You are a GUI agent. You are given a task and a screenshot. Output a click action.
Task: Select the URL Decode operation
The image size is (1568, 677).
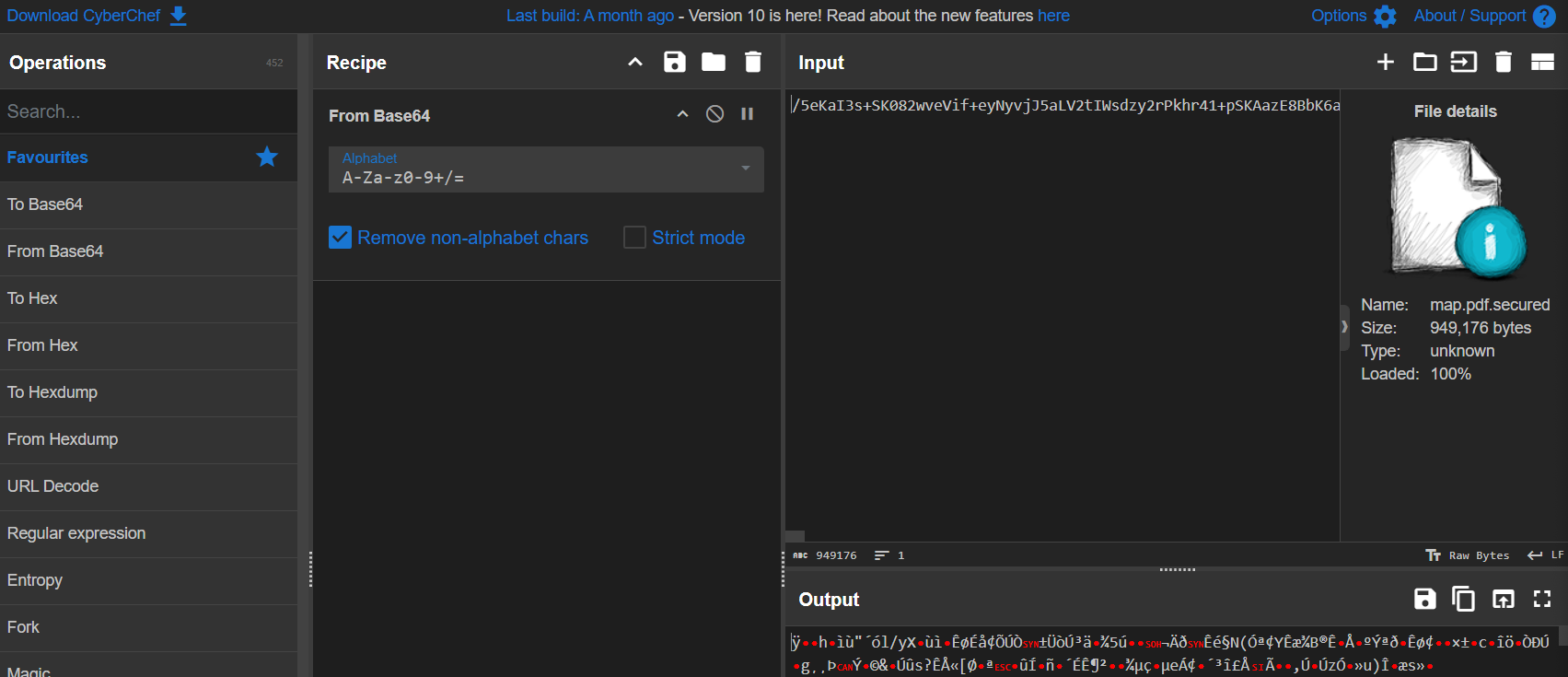click(x=148, y=486)
